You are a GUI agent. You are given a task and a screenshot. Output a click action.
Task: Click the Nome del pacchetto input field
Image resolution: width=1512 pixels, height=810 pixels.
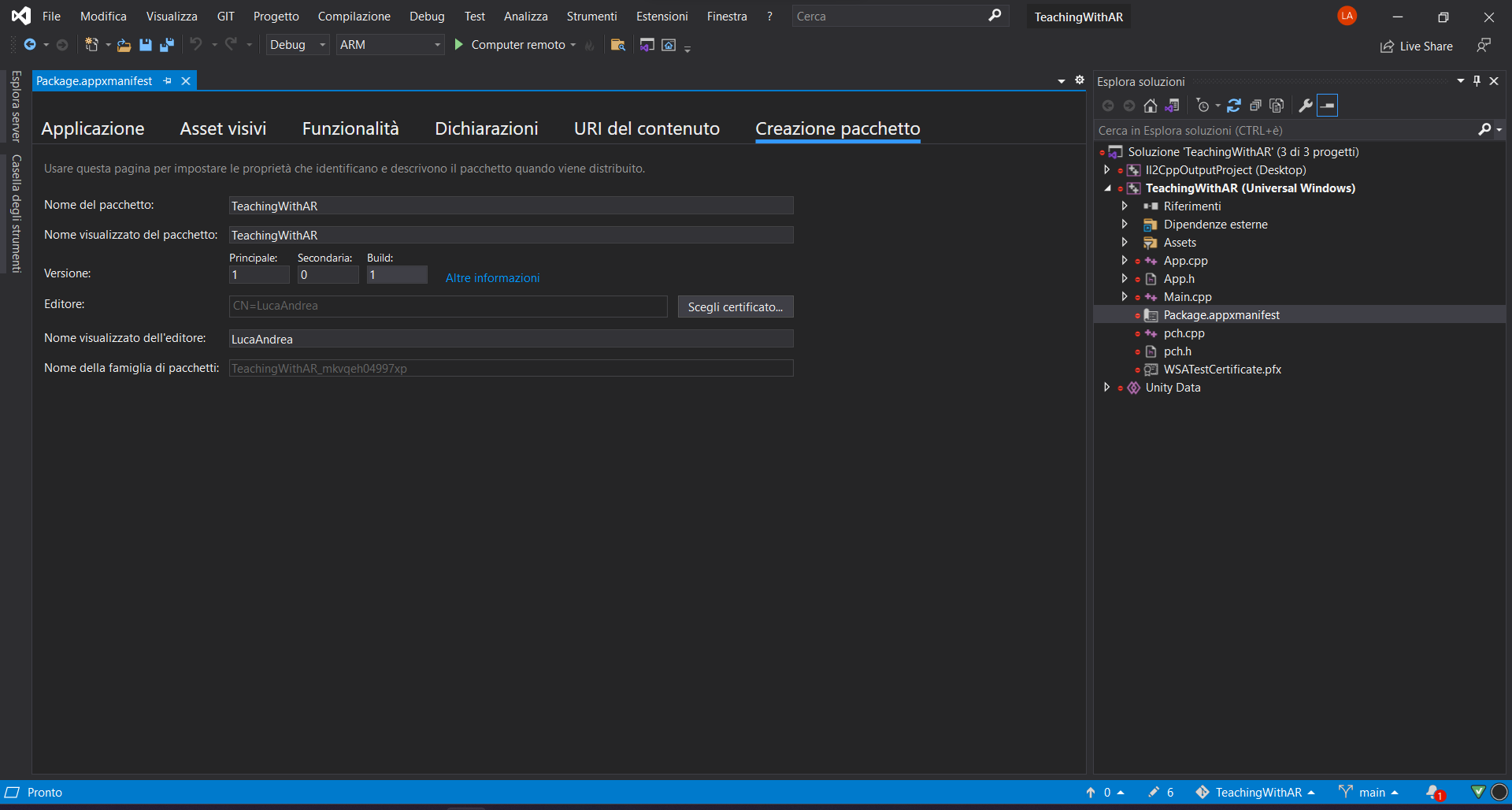click(511, 206)
